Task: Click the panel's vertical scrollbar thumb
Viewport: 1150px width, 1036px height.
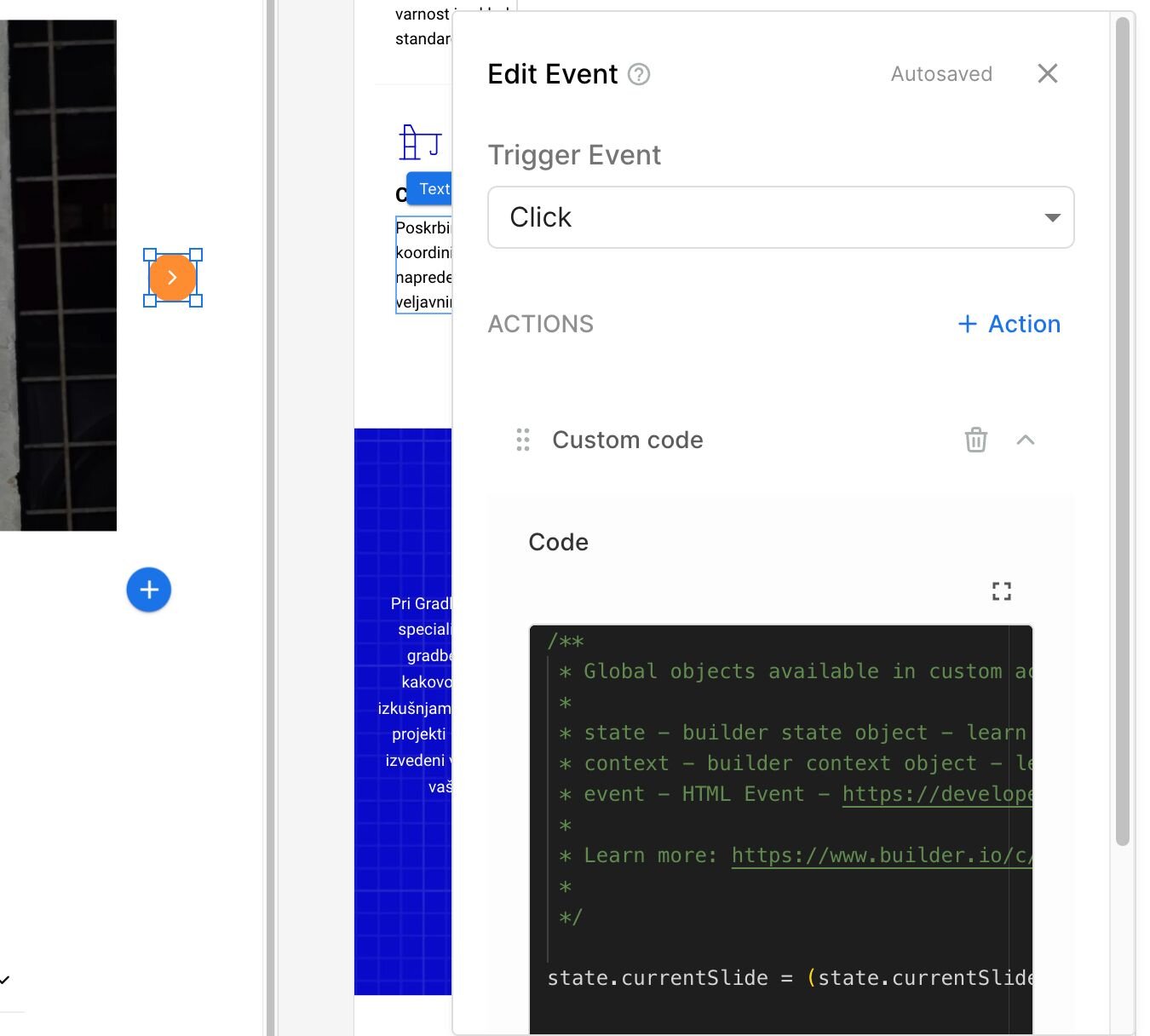Action: (1122, 426)
